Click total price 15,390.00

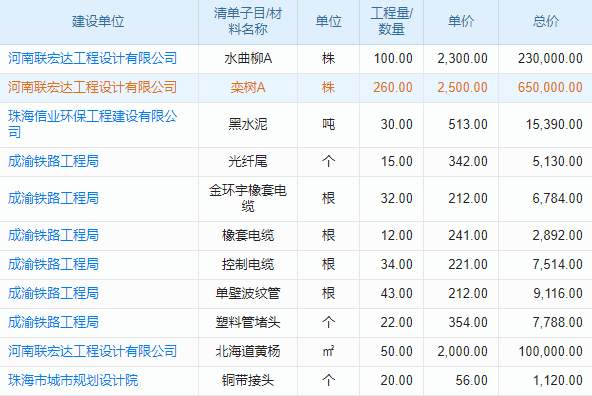pyautogui.click(x=554, y=124)
